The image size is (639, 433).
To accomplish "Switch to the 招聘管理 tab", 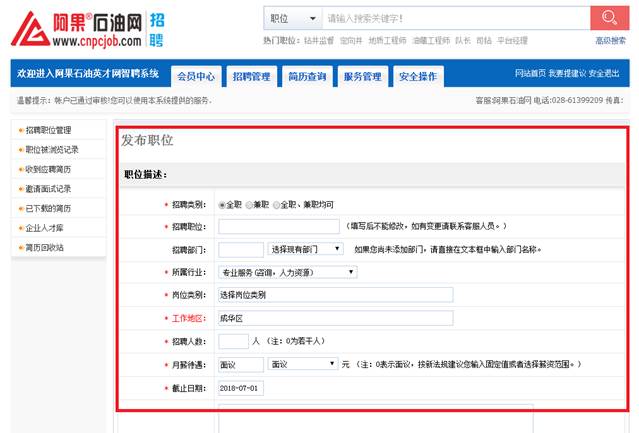I will click(251, 76).
